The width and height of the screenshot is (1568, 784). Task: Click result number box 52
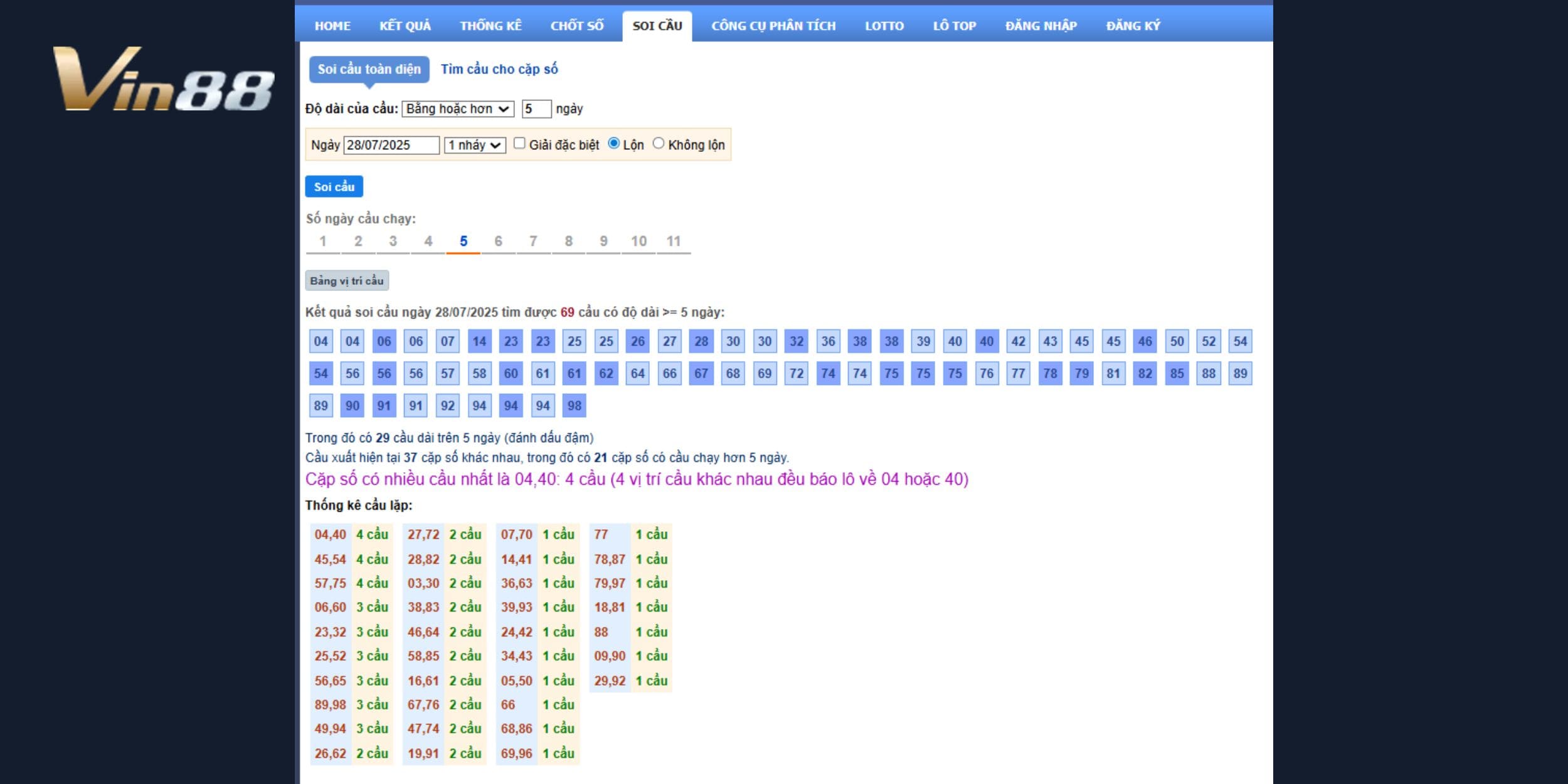click(x=1209, y=341)
